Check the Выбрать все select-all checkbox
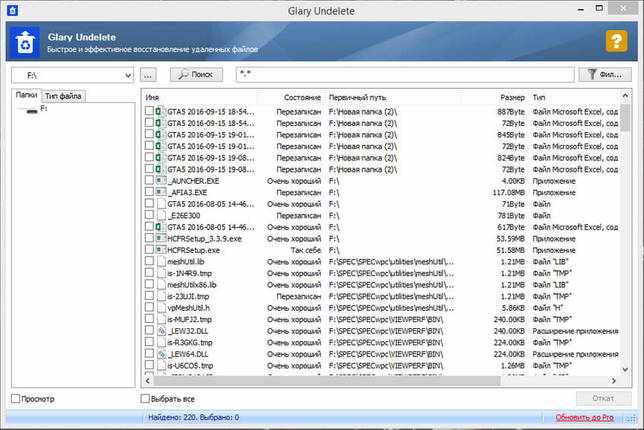This screenshot has height=430, width=644. pos(145,398)
